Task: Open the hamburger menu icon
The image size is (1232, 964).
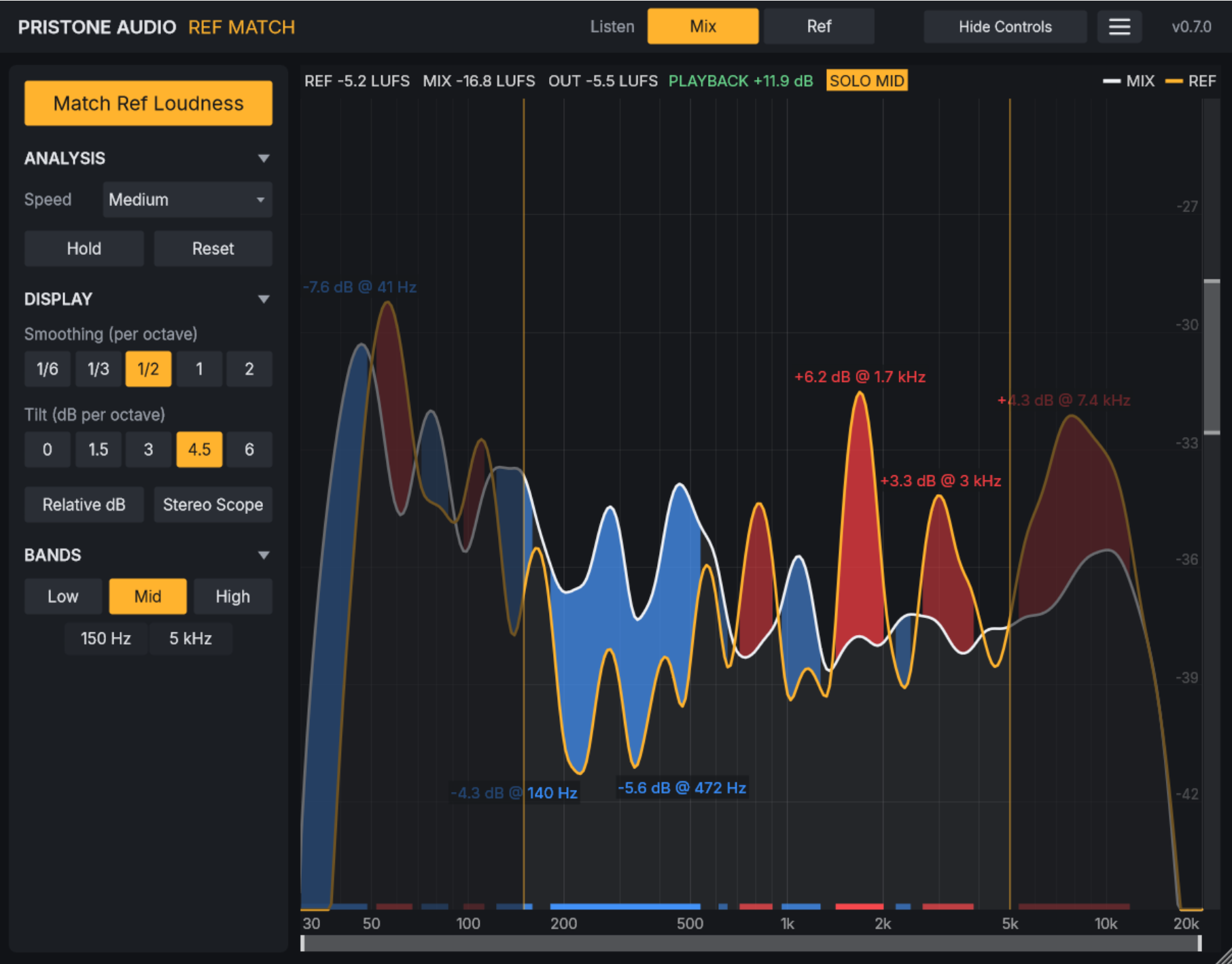Action: click(x=1119, y=27)
